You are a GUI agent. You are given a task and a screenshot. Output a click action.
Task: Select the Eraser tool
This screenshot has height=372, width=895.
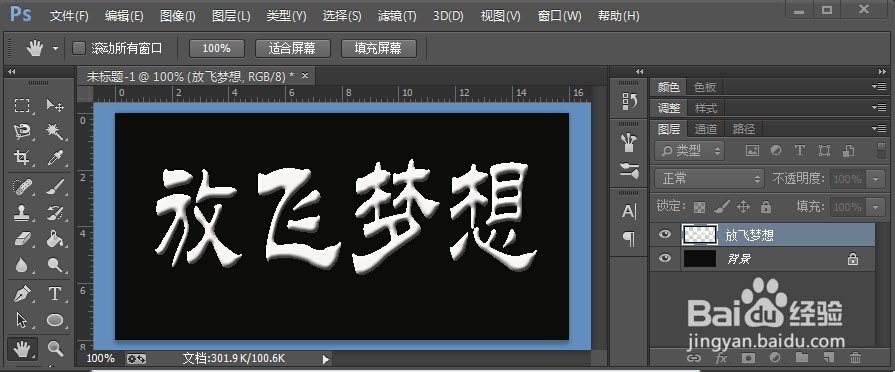(x=22, y=238)
